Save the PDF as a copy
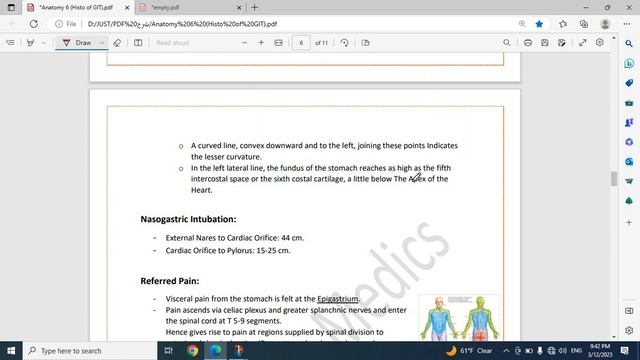This screenshot has height=360, width=640. (x=562, y=42)
